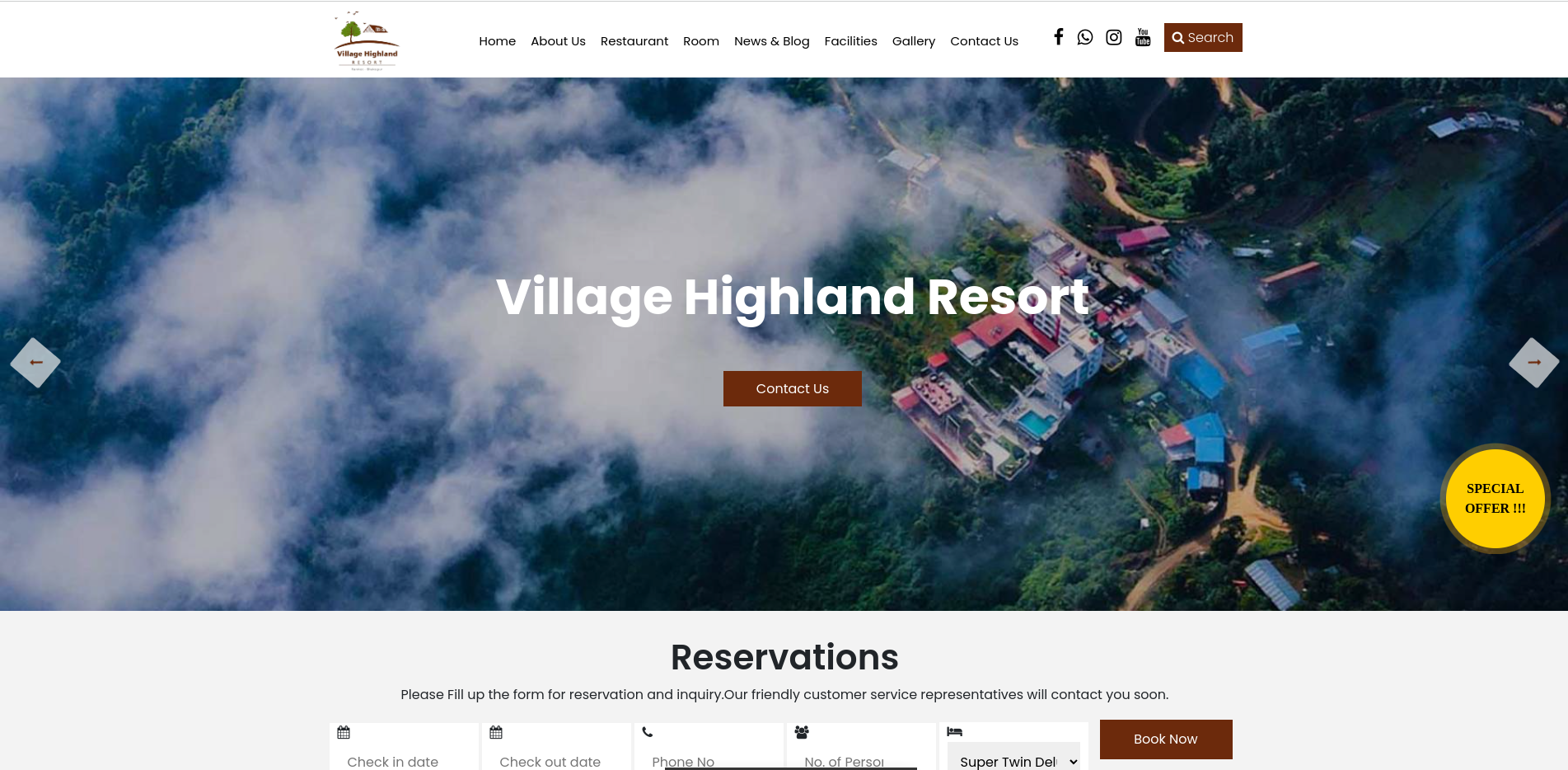This screenshot has width=1568, height=770.
Task: Open the Home menu item
Action: pos(497,41)
